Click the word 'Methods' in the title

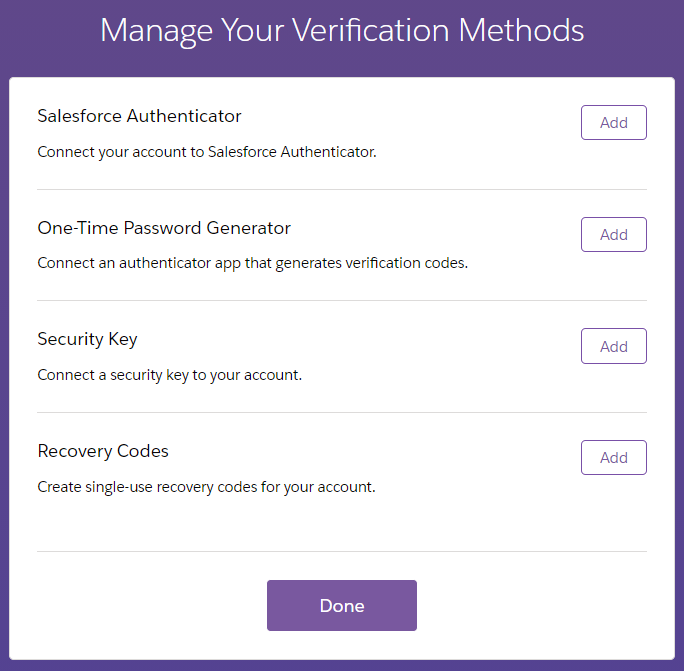(521, 31)
